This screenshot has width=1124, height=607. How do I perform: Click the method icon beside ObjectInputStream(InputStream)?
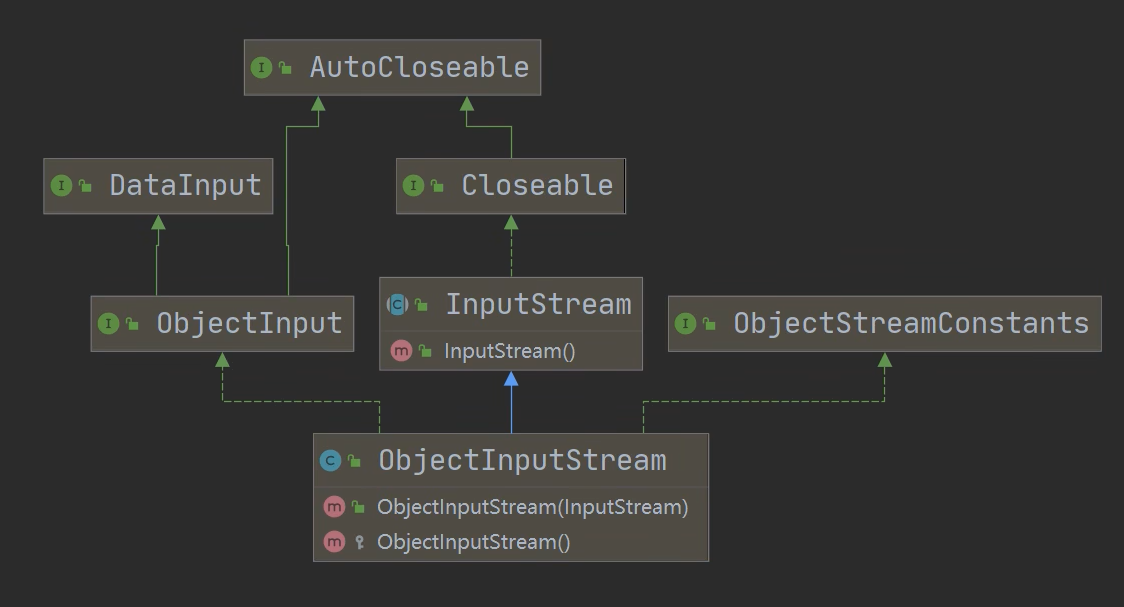point(334,507)
